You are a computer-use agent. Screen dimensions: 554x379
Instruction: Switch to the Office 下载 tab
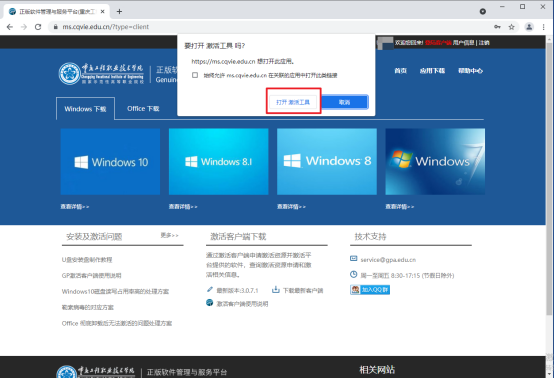(143, 109)
